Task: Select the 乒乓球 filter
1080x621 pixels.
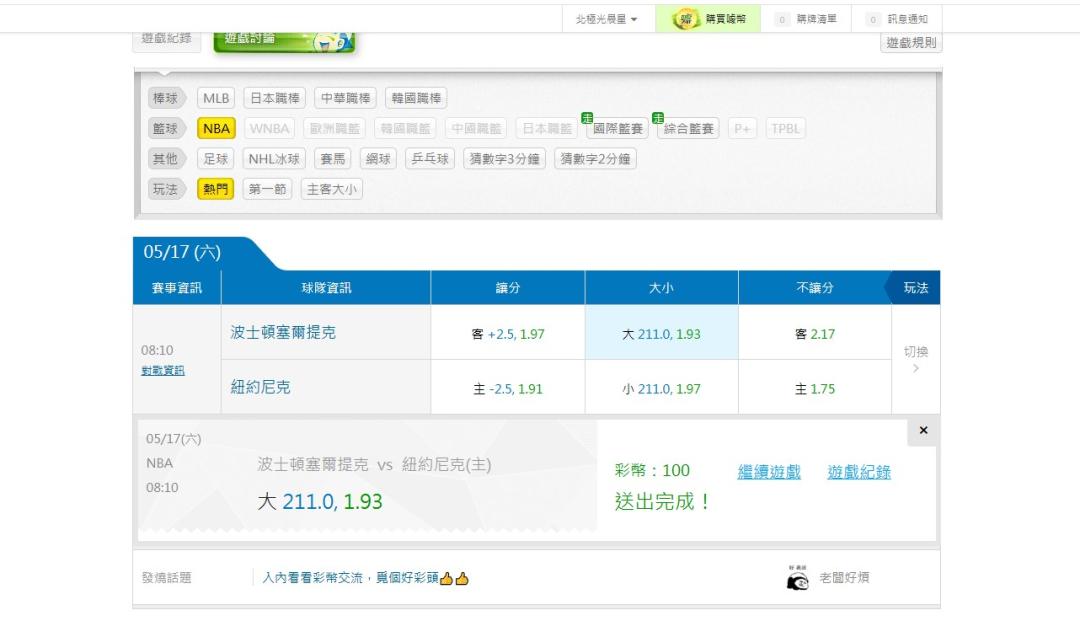Action: click(x=430, y=159)
